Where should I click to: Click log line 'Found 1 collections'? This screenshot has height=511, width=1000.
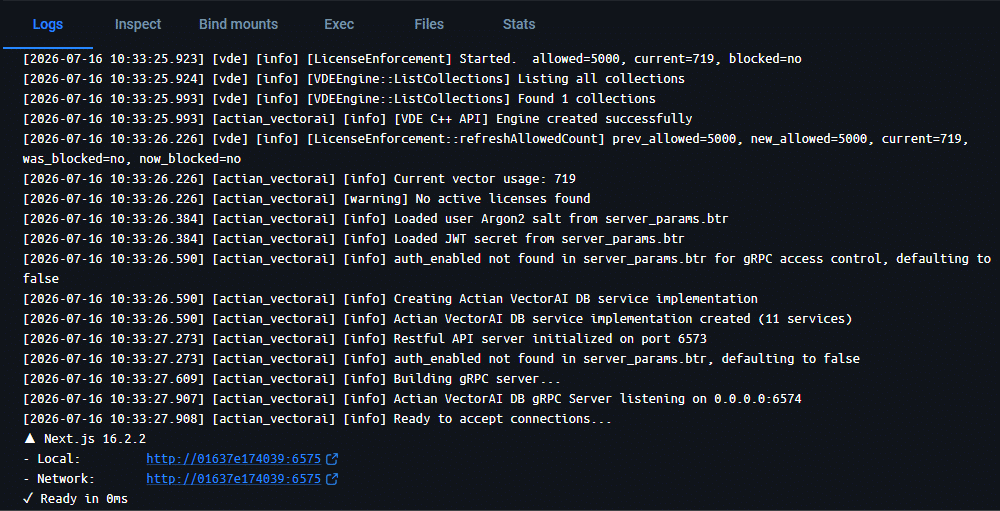coord(339,99)
